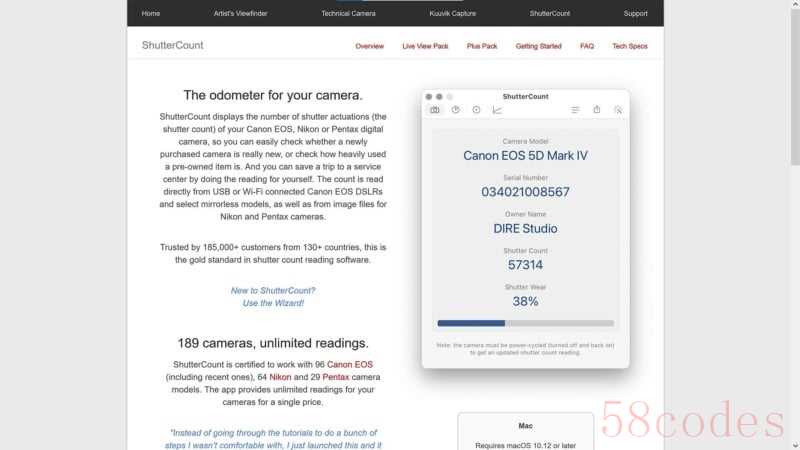
Task: Click the gauge icon in ShutterCount toolbar
Action: (456, 110)
